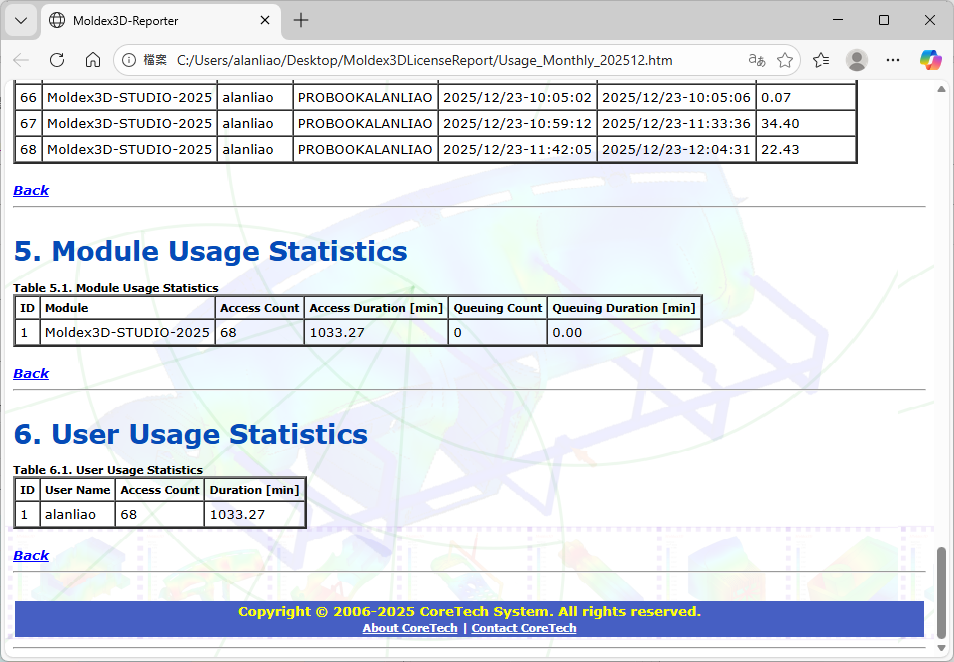Go to browser home icon
954x662 pixels.
(92, 60)
